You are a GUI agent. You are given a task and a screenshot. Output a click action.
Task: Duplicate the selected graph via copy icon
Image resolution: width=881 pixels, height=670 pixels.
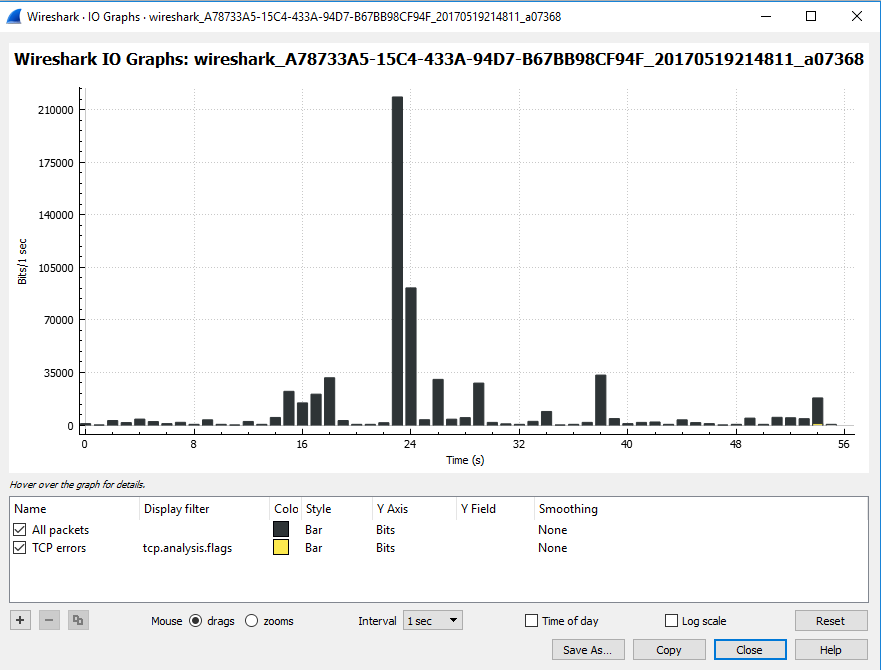click(x=78, y=621)
